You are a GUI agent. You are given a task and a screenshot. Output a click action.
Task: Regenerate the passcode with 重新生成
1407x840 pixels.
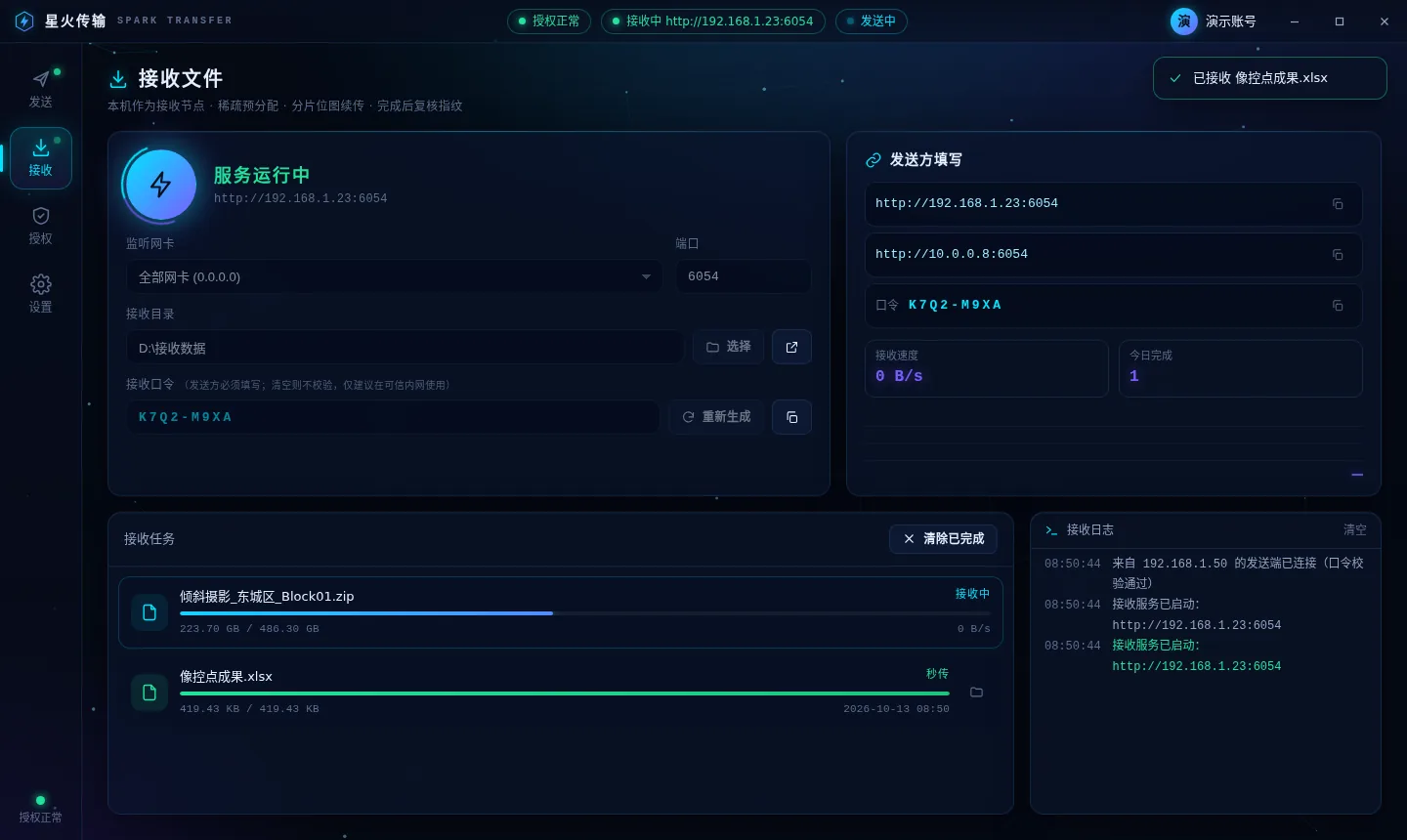tap(716, 417)
